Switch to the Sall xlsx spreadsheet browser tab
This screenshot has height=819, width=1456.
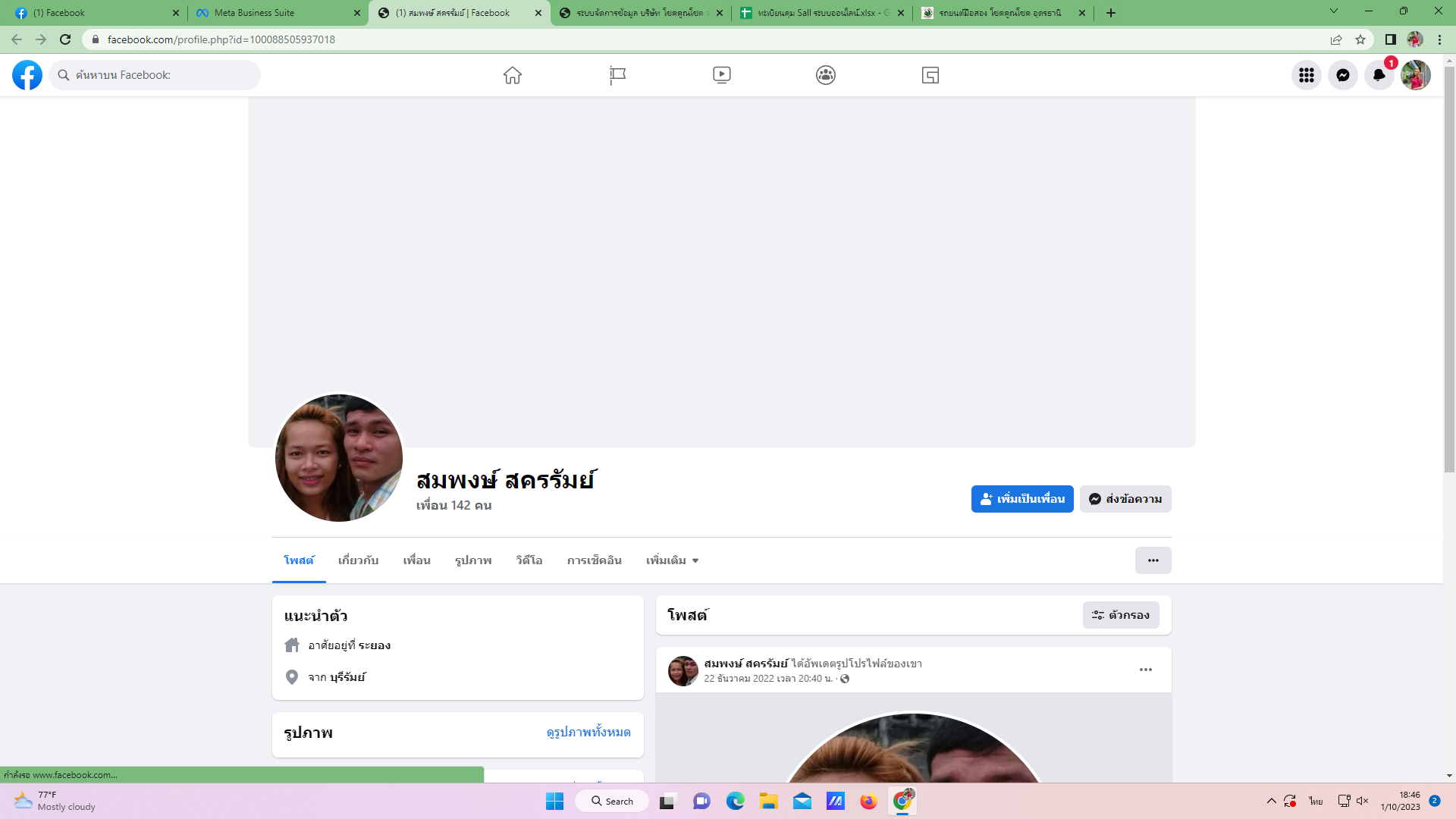[x=821, y=13]
